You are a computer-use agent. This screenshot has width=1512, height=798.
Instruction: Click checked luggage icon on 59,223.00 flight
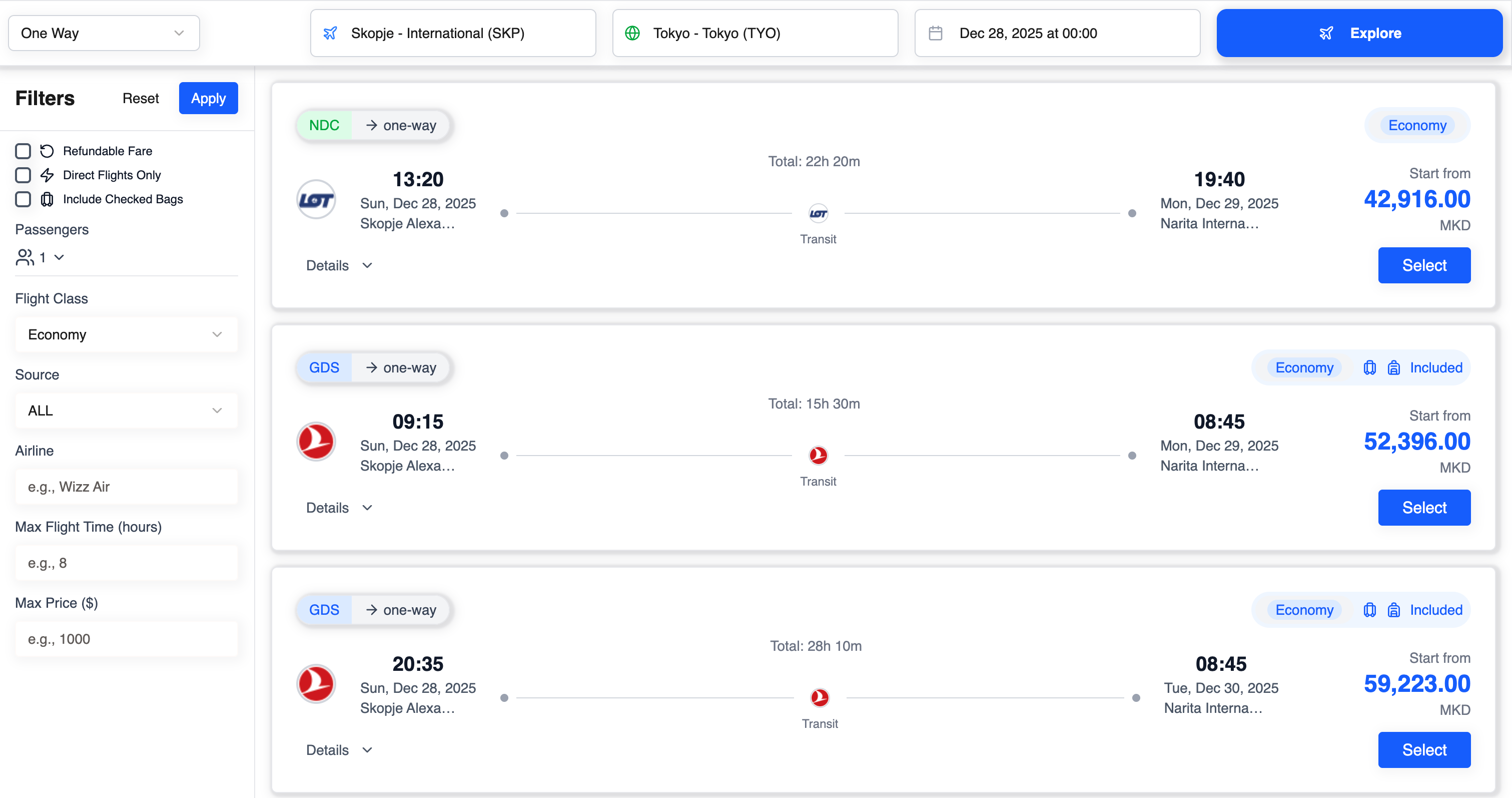[1369, 610]
